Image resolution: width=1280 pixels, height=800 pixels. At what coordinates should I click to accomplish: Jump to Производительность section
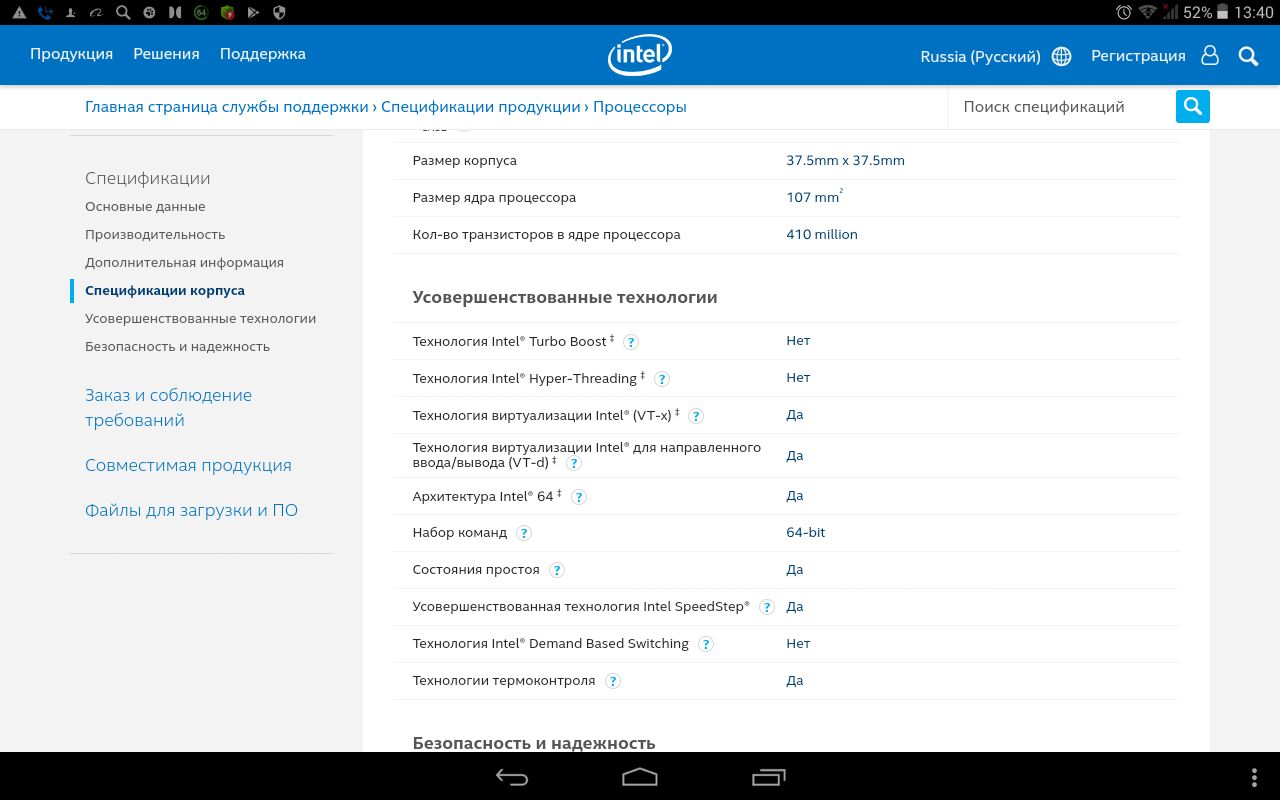[x=155, y=234]
